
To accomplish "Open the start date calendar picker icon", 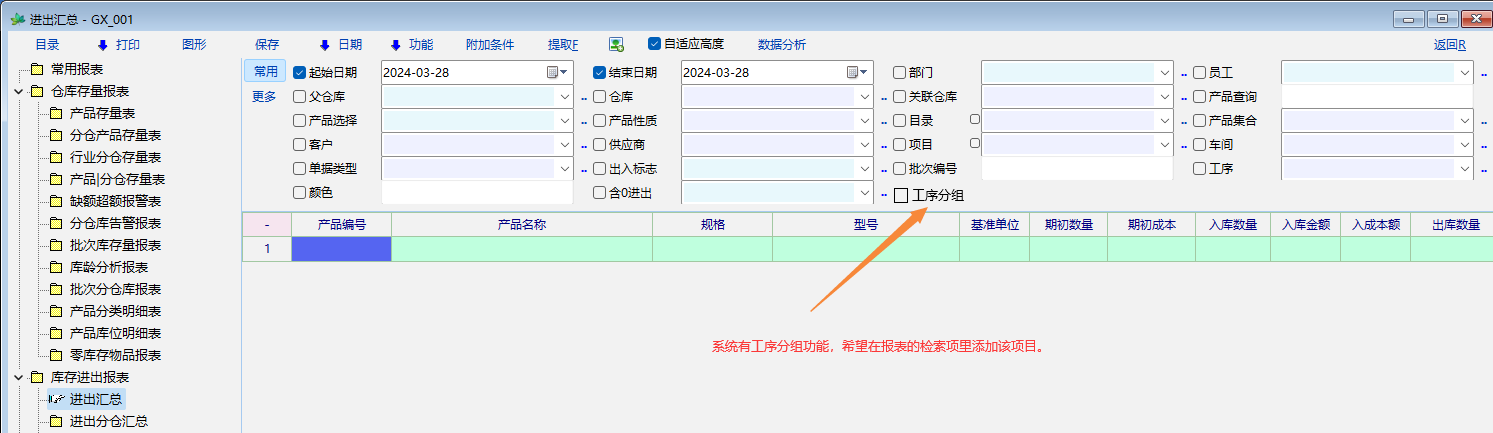I will pyautogui.click(x=552, y=72).
